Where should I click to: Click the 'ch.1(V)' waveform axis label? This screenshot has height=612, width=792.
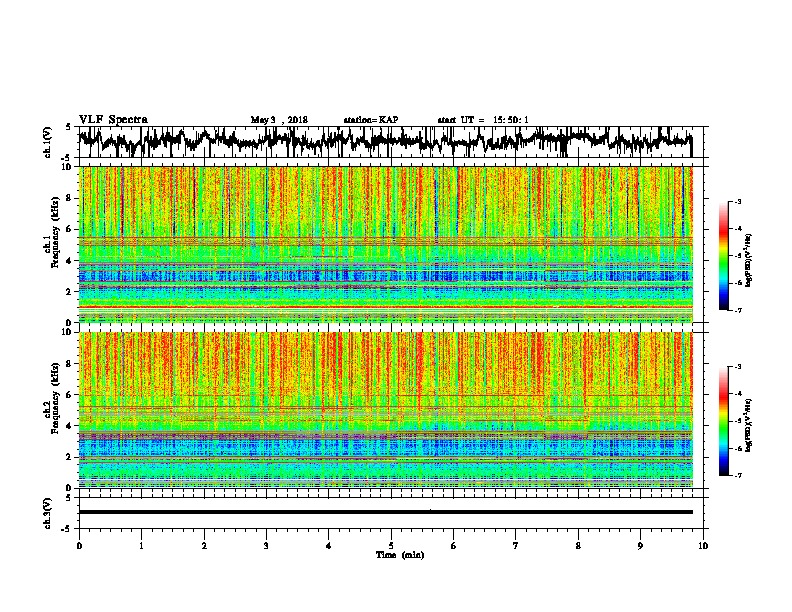(48, 142)
